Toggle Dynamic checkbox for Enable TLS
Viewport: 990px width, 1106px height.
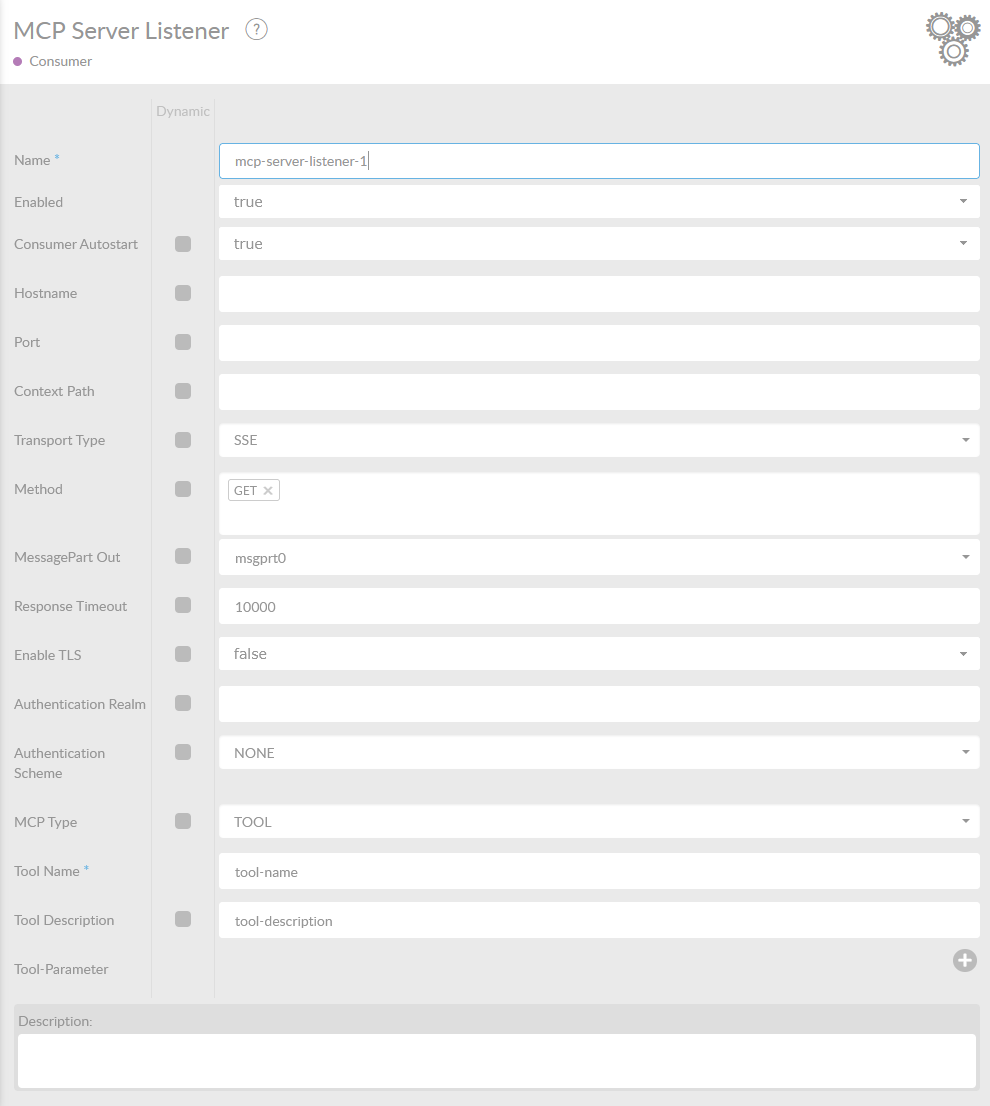click(x=183, y=654)
